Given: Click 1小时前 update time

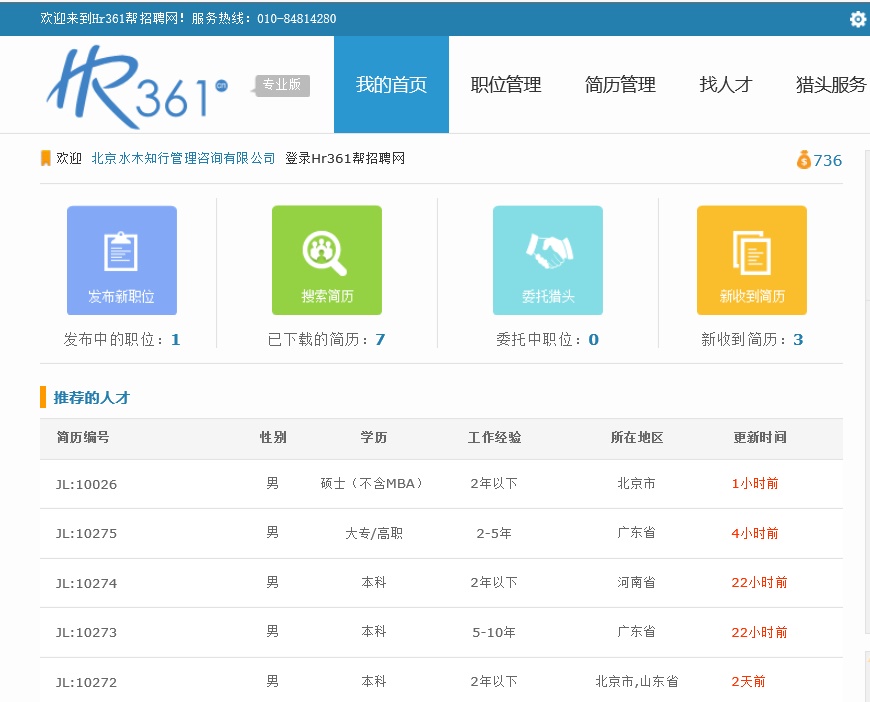Looking at the screenshot, I should [x=755, y=483].
